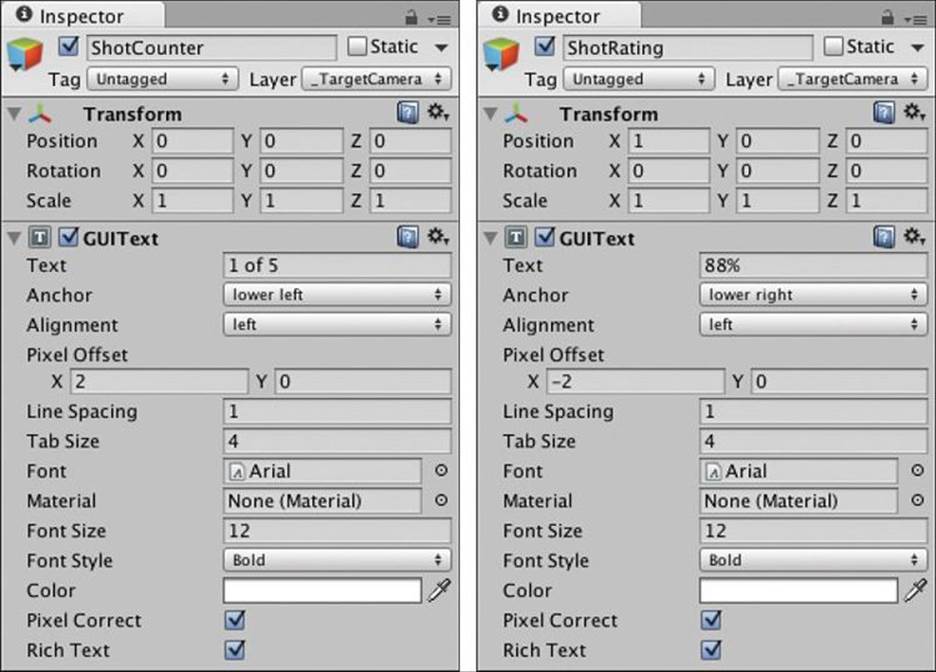This screenshot has width=936, height=672.
Task: Open the ShotCounter Tag Untagged dropdown
Action: (162, 79)
